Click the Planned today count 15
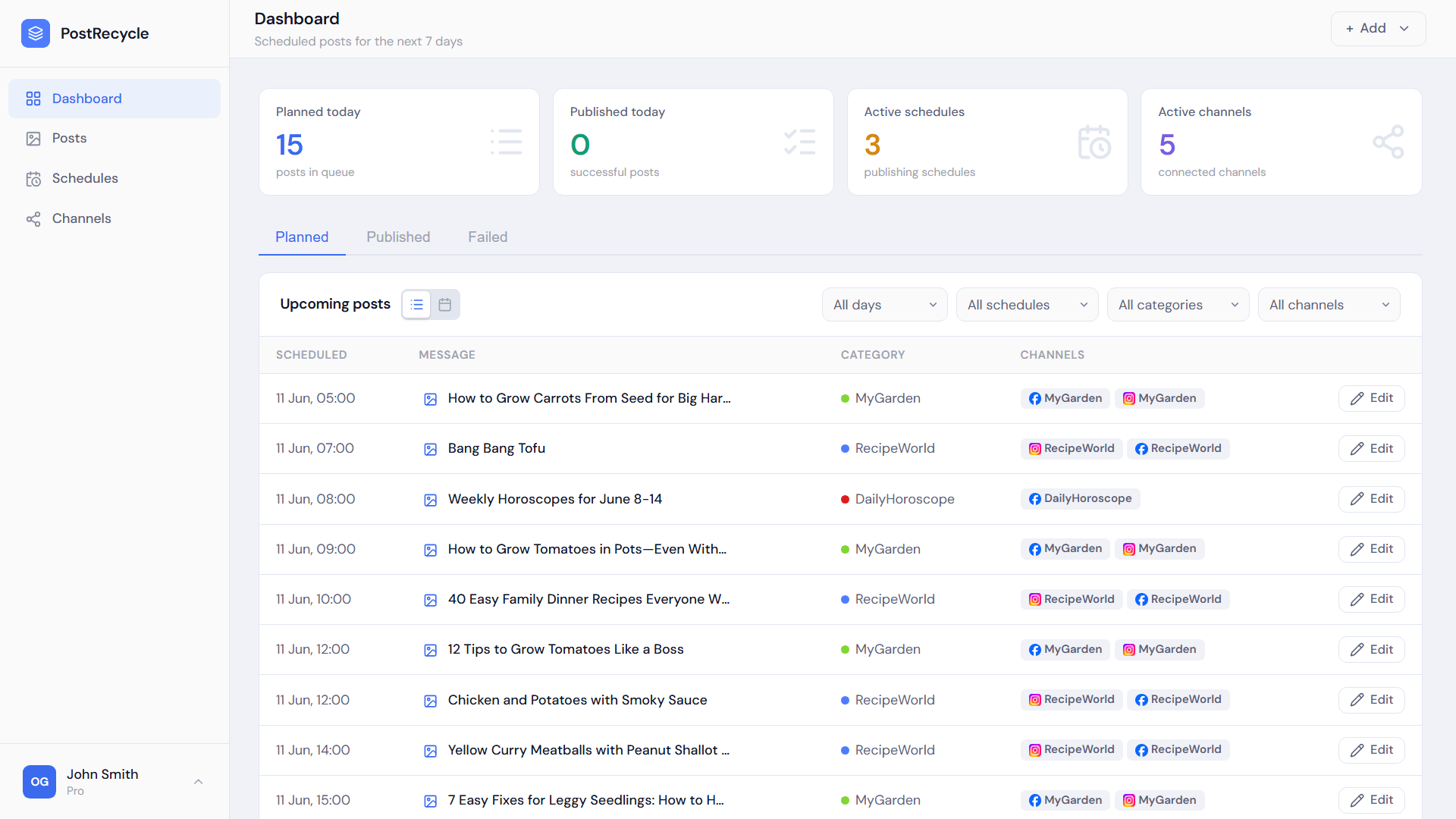1456x819 pixels. (x=289, y=144)
